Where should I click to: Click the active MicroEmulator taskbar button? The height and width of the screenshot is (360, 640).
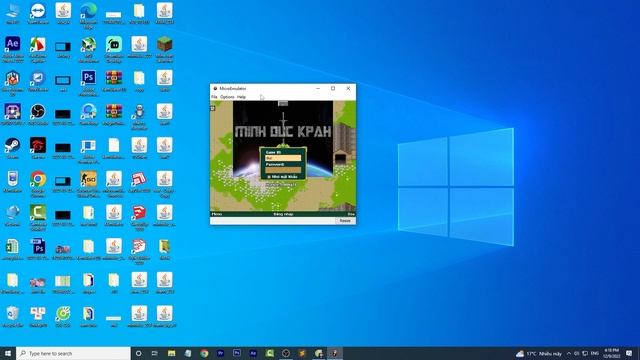(335, 353)
